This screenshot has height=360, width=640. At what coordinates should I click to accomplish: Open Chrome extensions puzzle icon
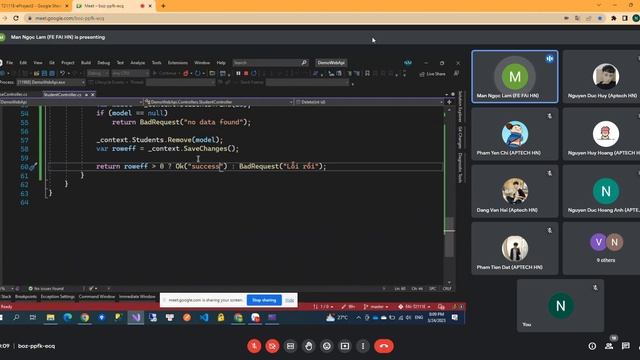(613, 18)
